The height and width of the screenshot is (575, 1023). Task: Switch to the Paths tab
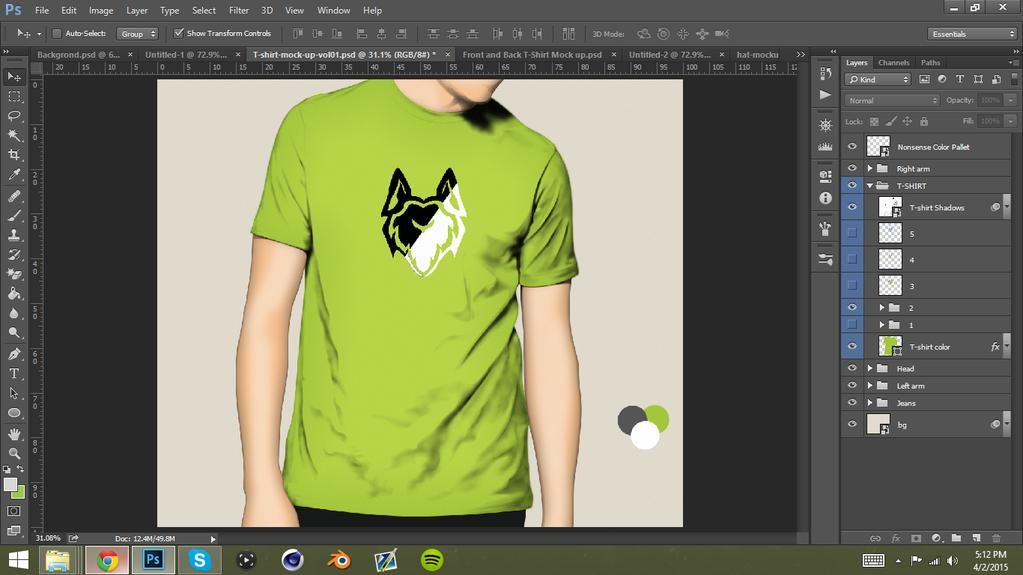coord(930,63)
